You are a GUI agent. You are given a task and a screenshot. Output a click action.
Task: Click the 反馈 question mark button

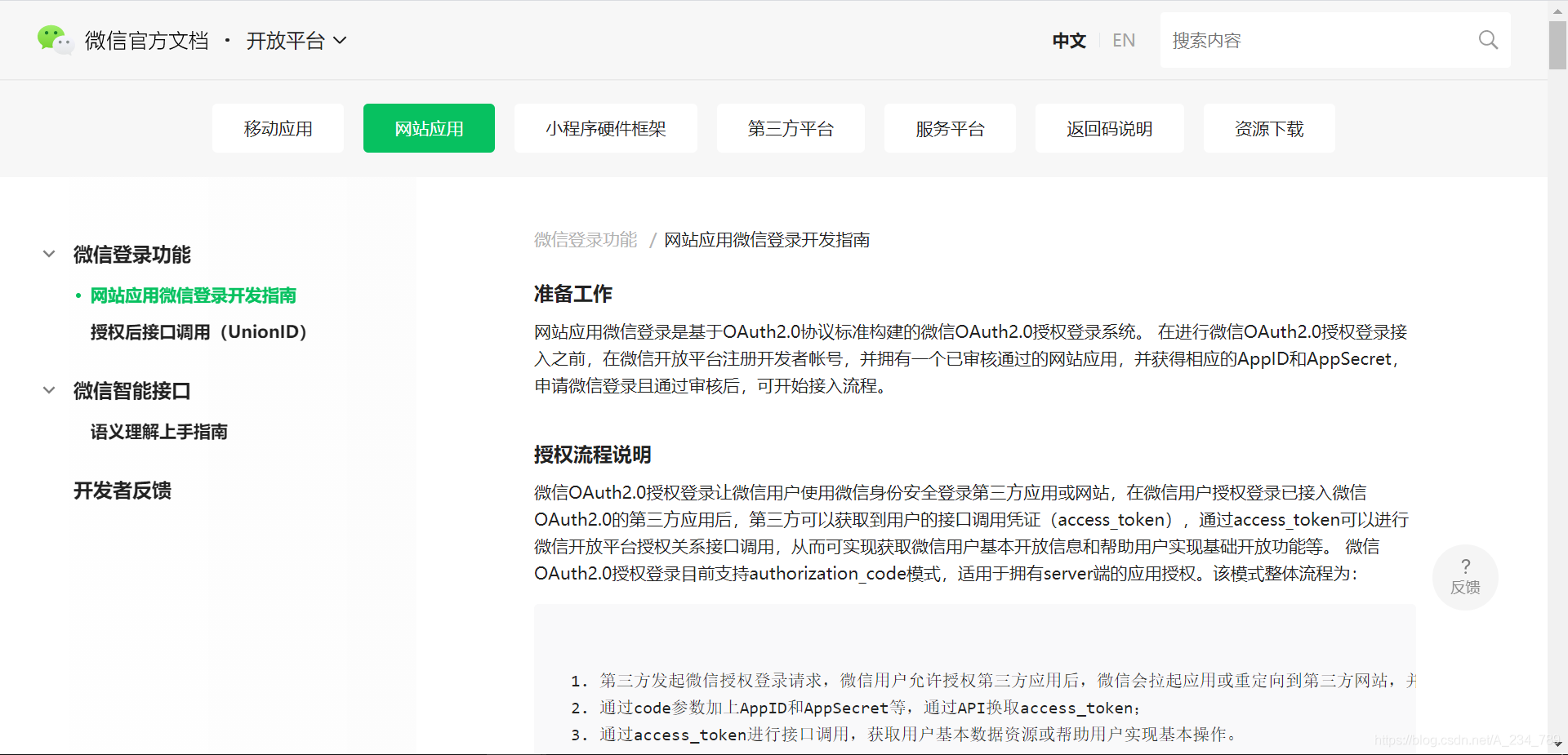pos(1465,576)
